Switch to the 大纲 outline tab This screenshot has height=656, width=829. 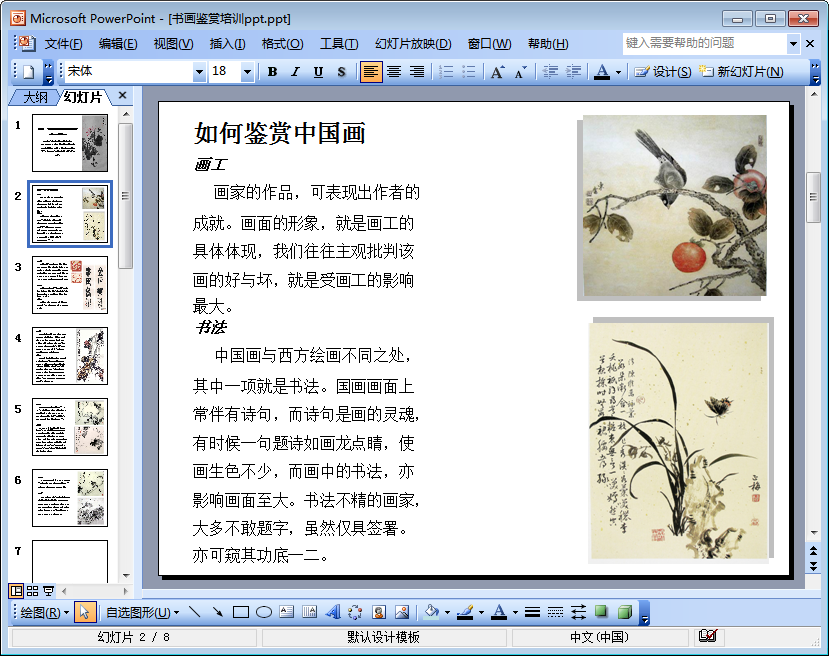pyautogui.click(x=35, y=97)
